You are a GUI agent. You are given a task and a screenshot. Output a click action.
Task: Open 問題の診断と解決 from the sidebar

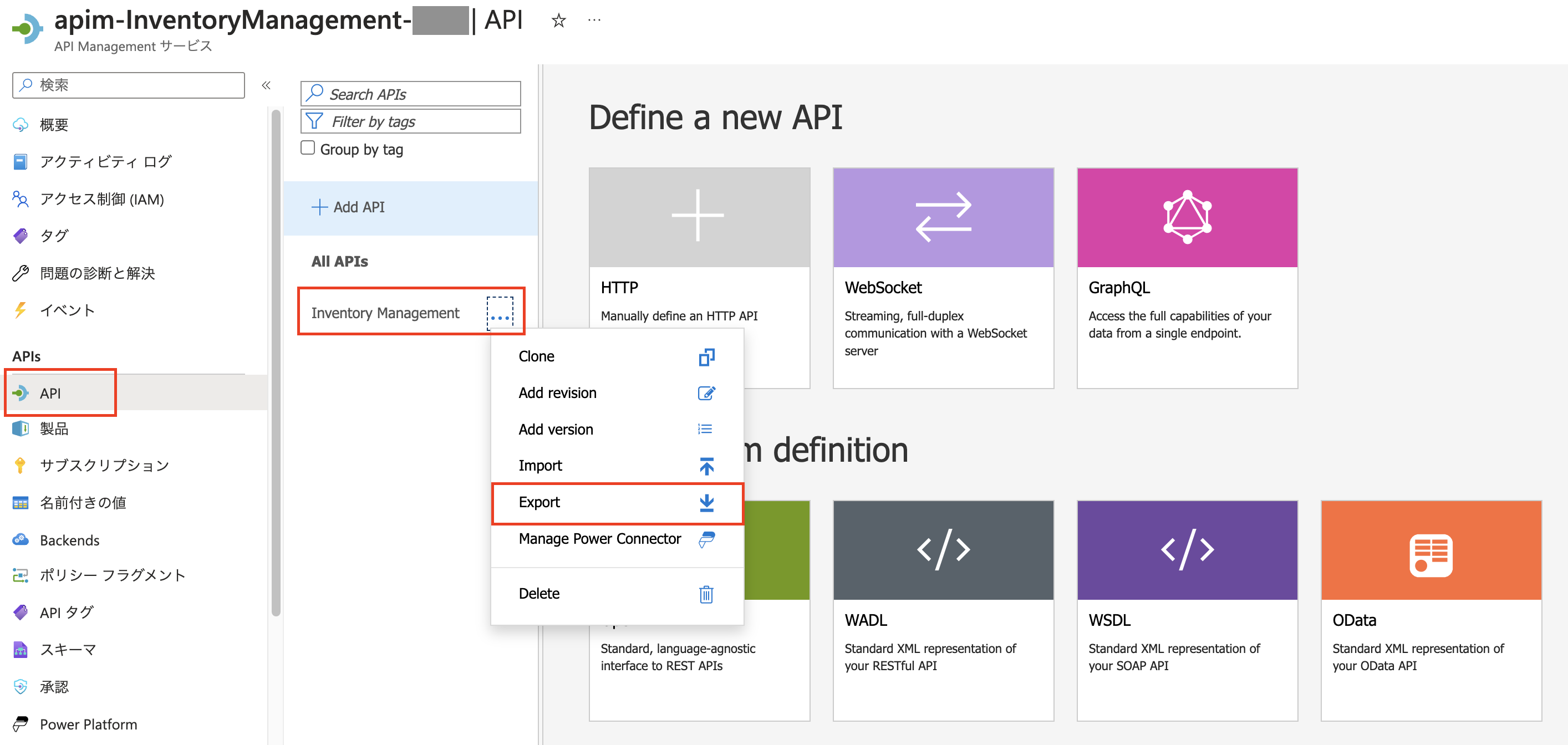[98, 273]
